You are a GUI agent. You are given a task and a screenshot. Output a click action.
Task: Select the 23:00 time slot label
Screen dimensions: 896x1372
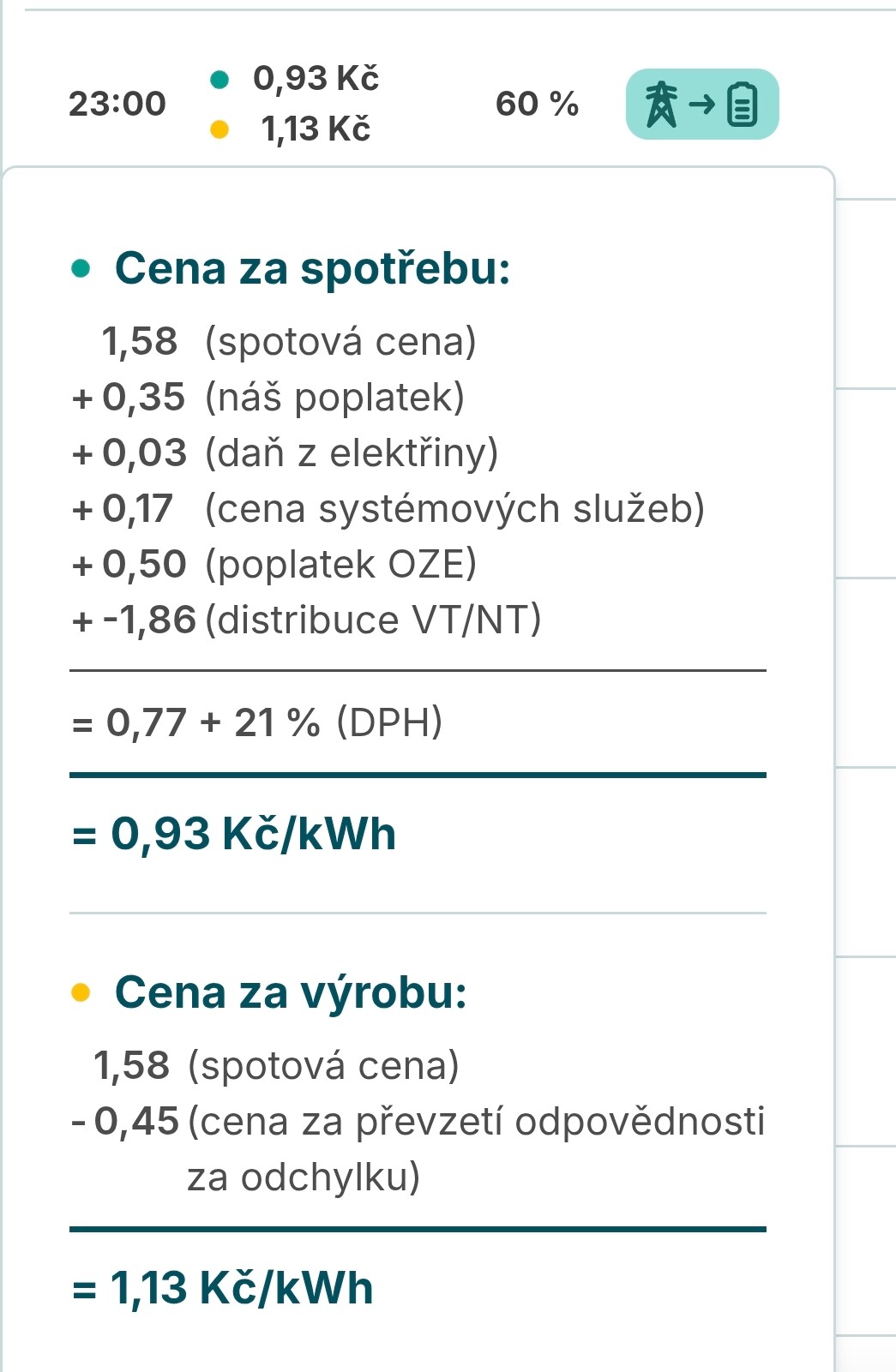117,104
